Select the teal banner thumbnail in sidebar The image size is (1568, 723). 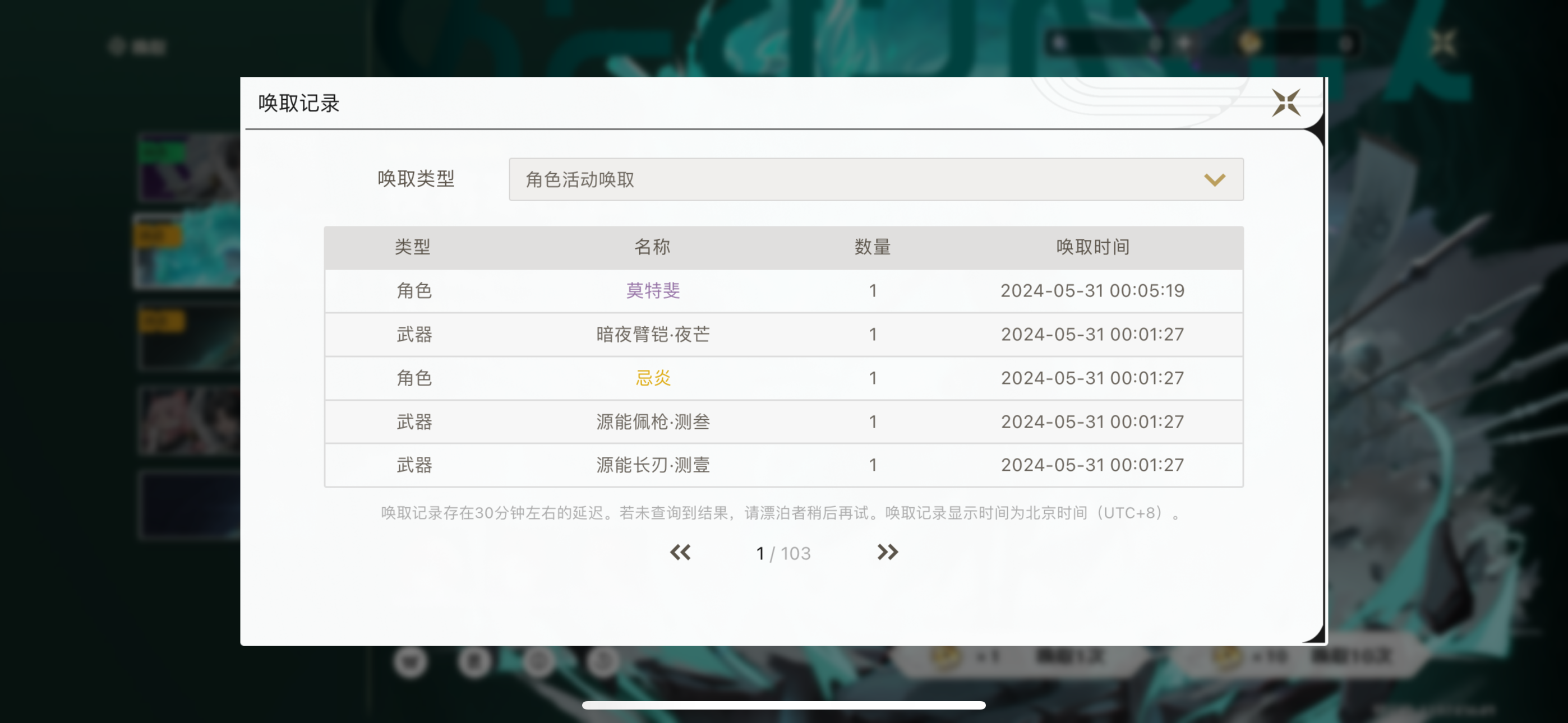[187, 251]
